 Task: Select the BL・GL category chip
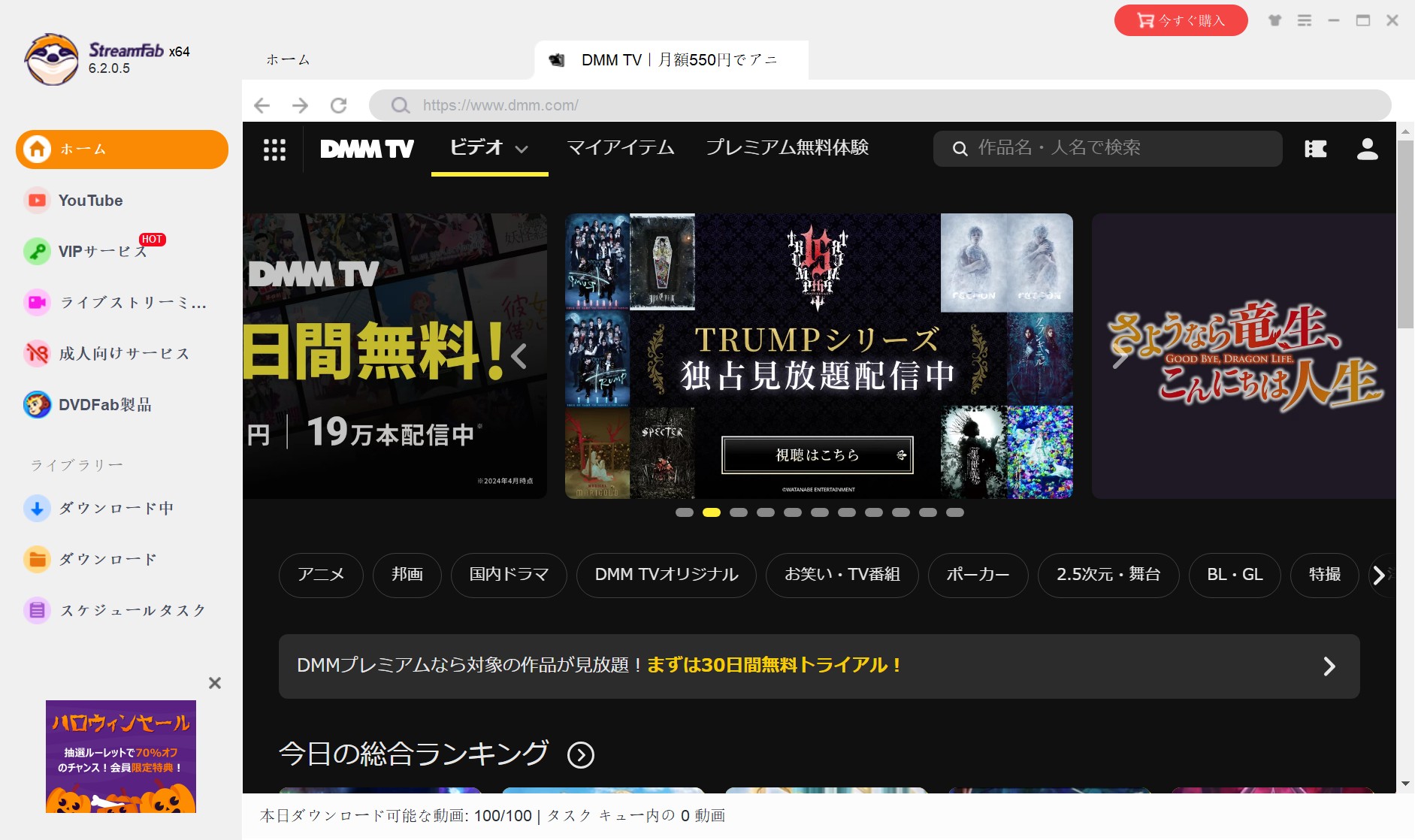click(1235, 576)
